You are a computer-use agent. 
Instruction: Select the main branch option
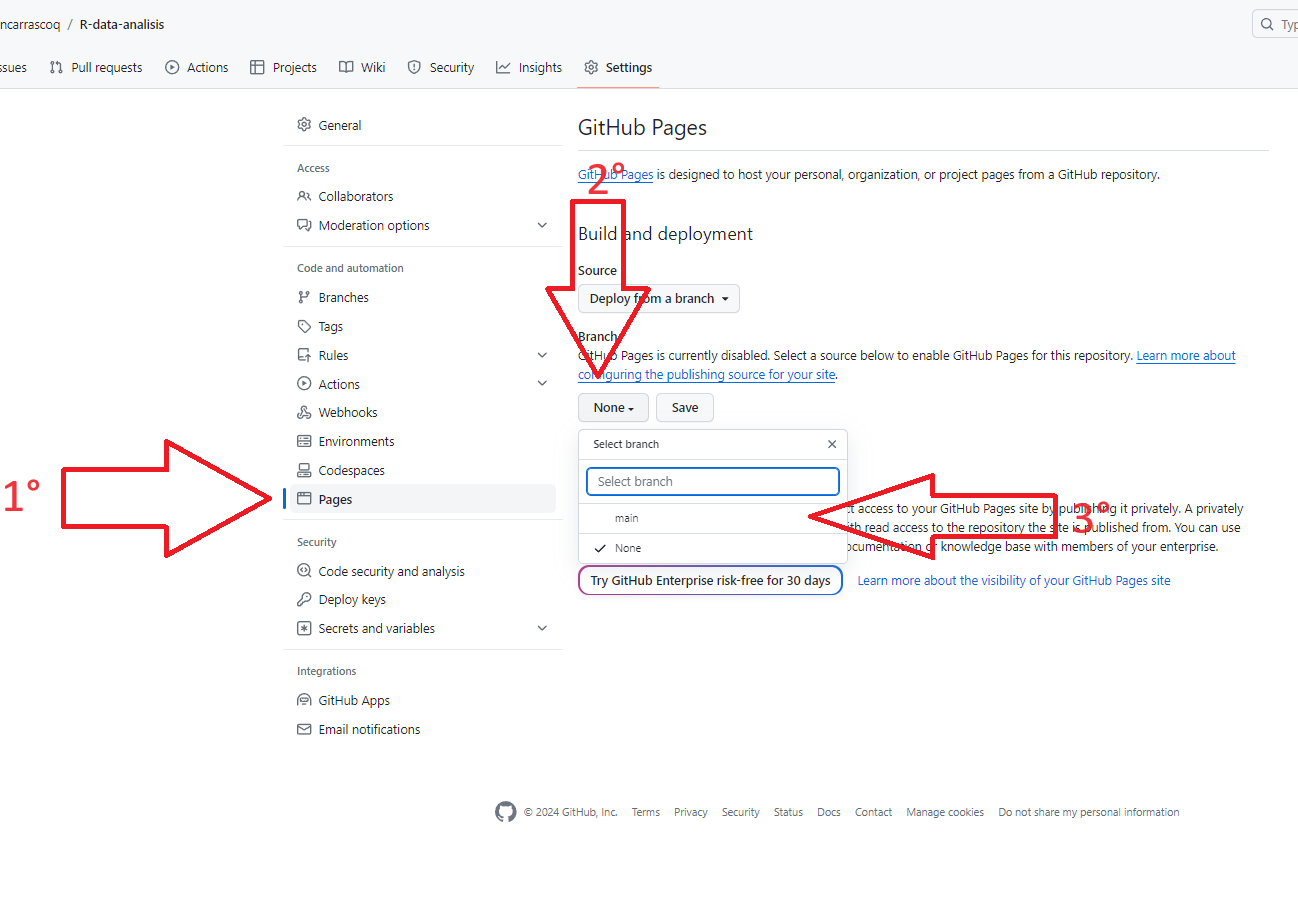(x=626, y=518)
